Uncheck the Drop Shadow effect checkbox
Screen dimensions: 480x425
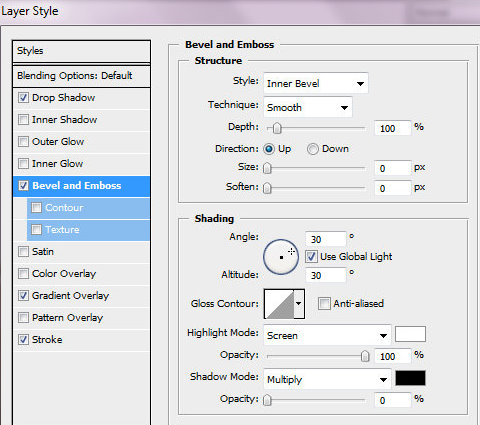coord(23,98)
